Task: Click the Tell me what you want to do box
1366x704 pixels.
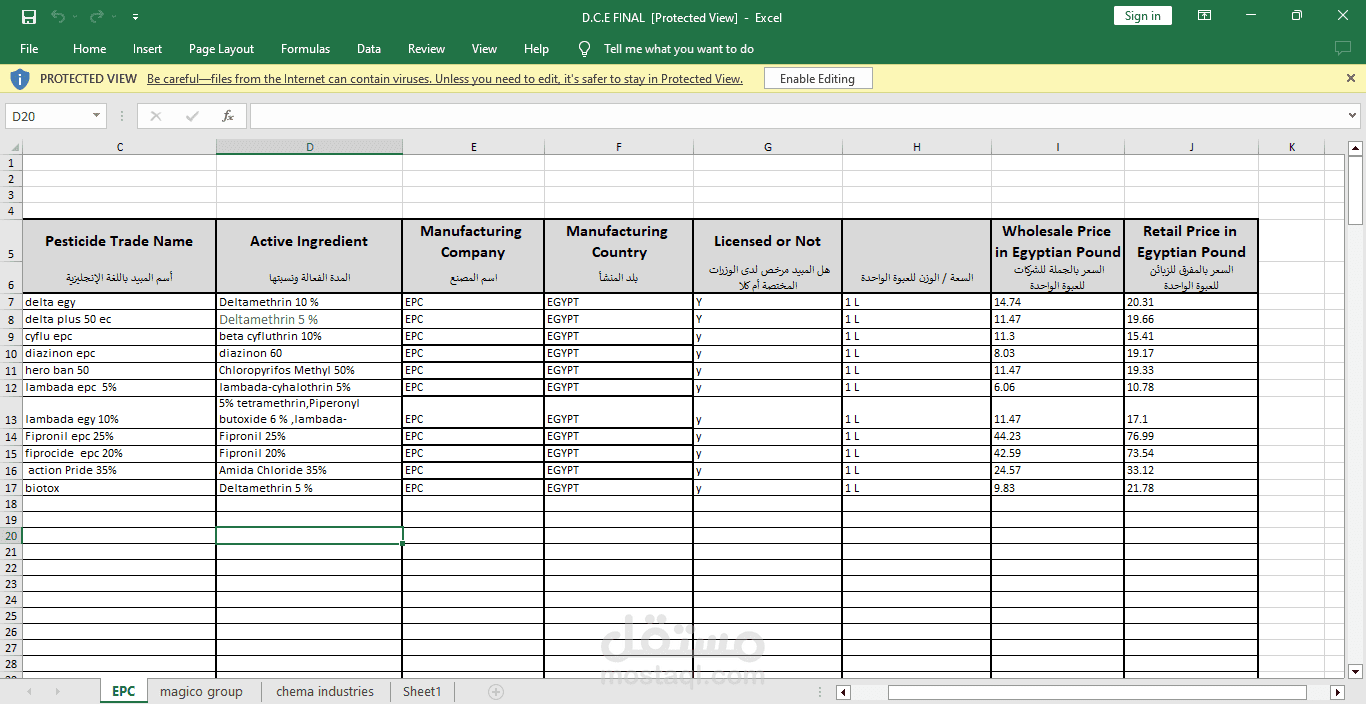Action: [x=679, y=49]
